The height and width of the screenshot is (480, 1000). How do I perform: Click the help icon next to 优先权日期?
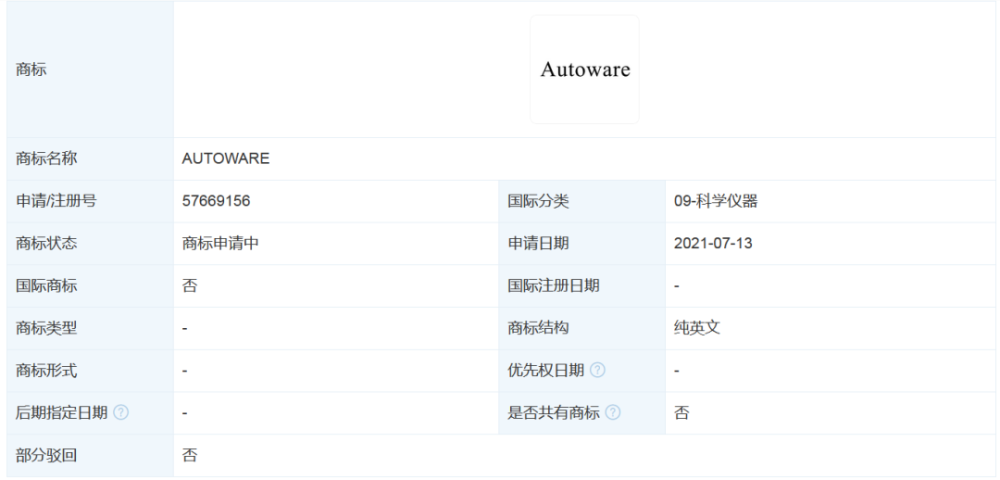(597, 370)
